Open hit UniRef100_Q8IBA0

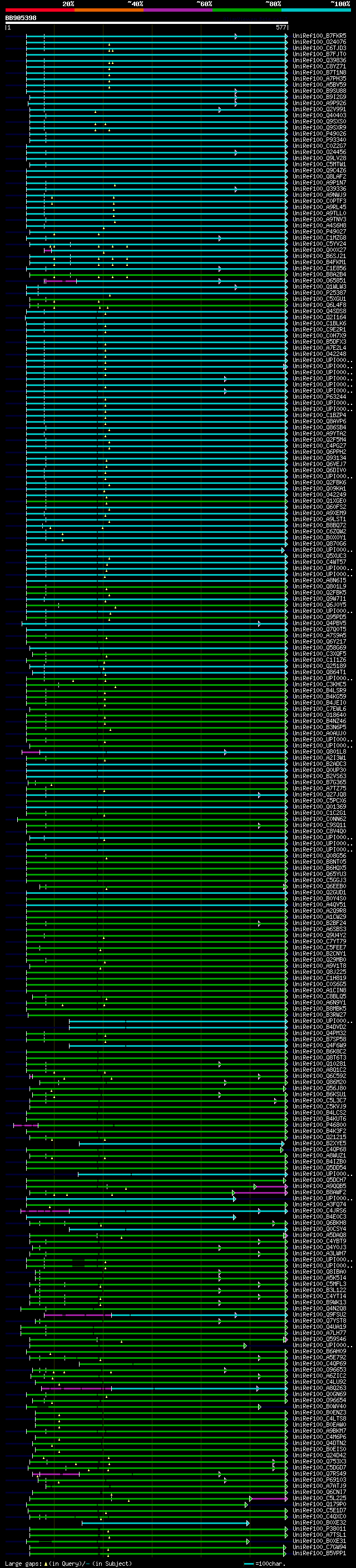[x=319, y=1272]
